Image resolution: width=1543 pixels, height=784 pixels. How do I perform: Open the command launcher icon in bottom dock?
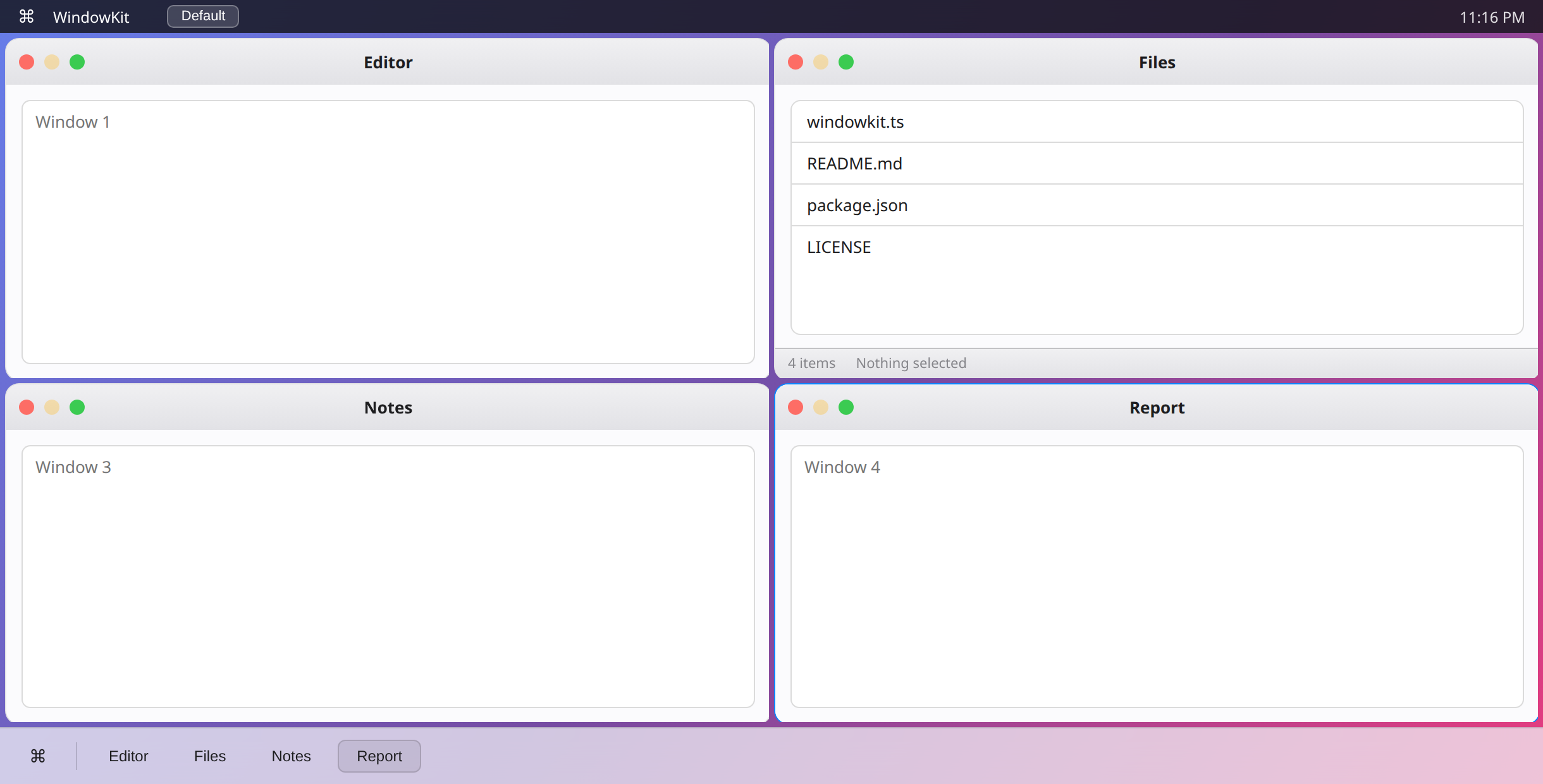[x=38, y=756]
